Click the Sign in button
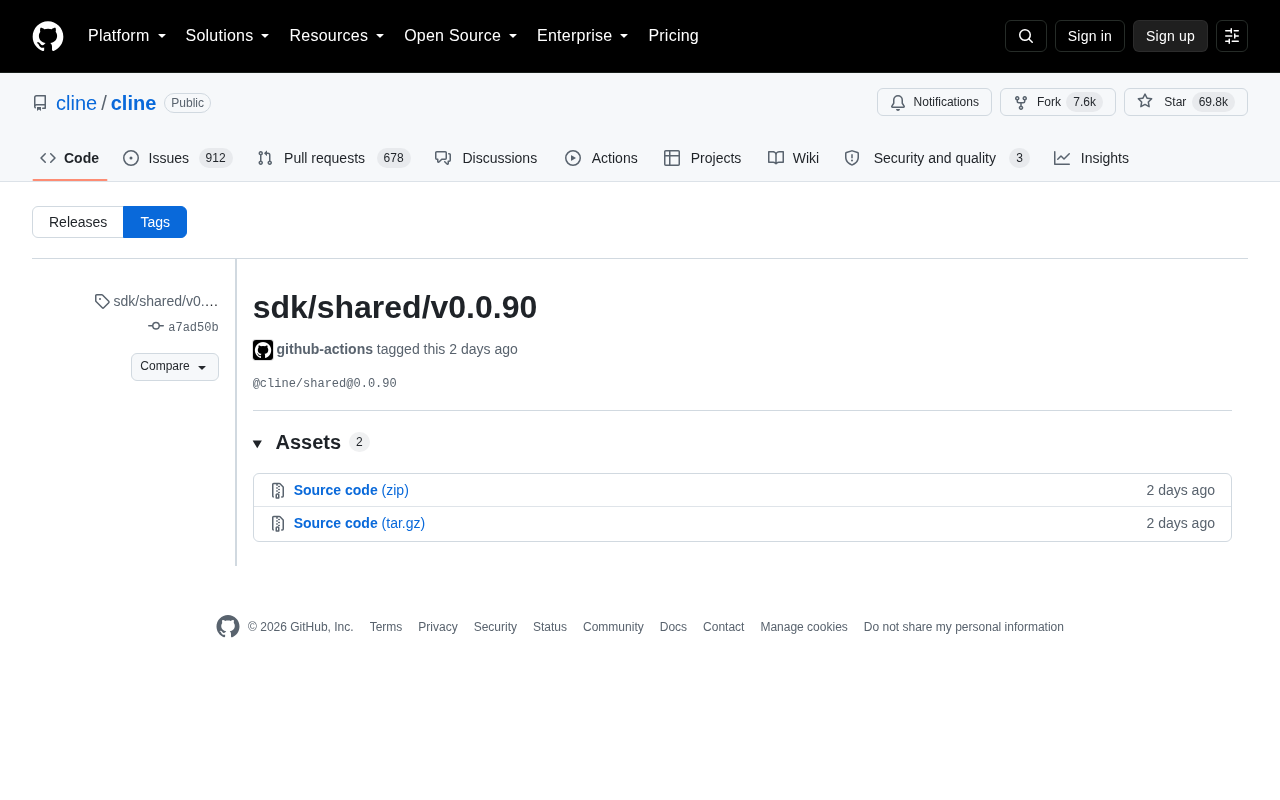 coord(1090,36)
